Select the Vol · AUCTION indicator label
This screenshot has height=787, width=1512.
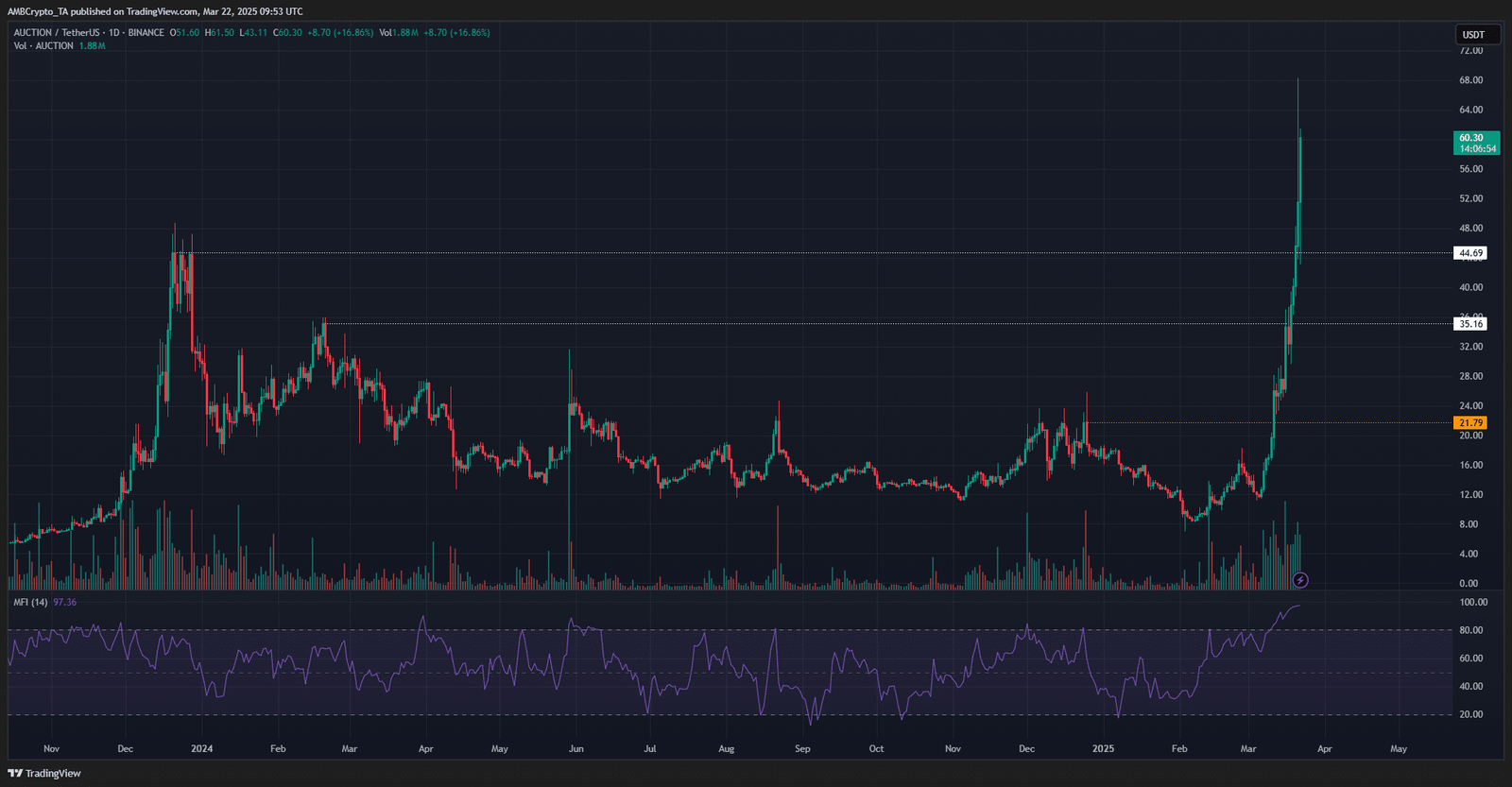pyautogui.click(x=43, y=45)
